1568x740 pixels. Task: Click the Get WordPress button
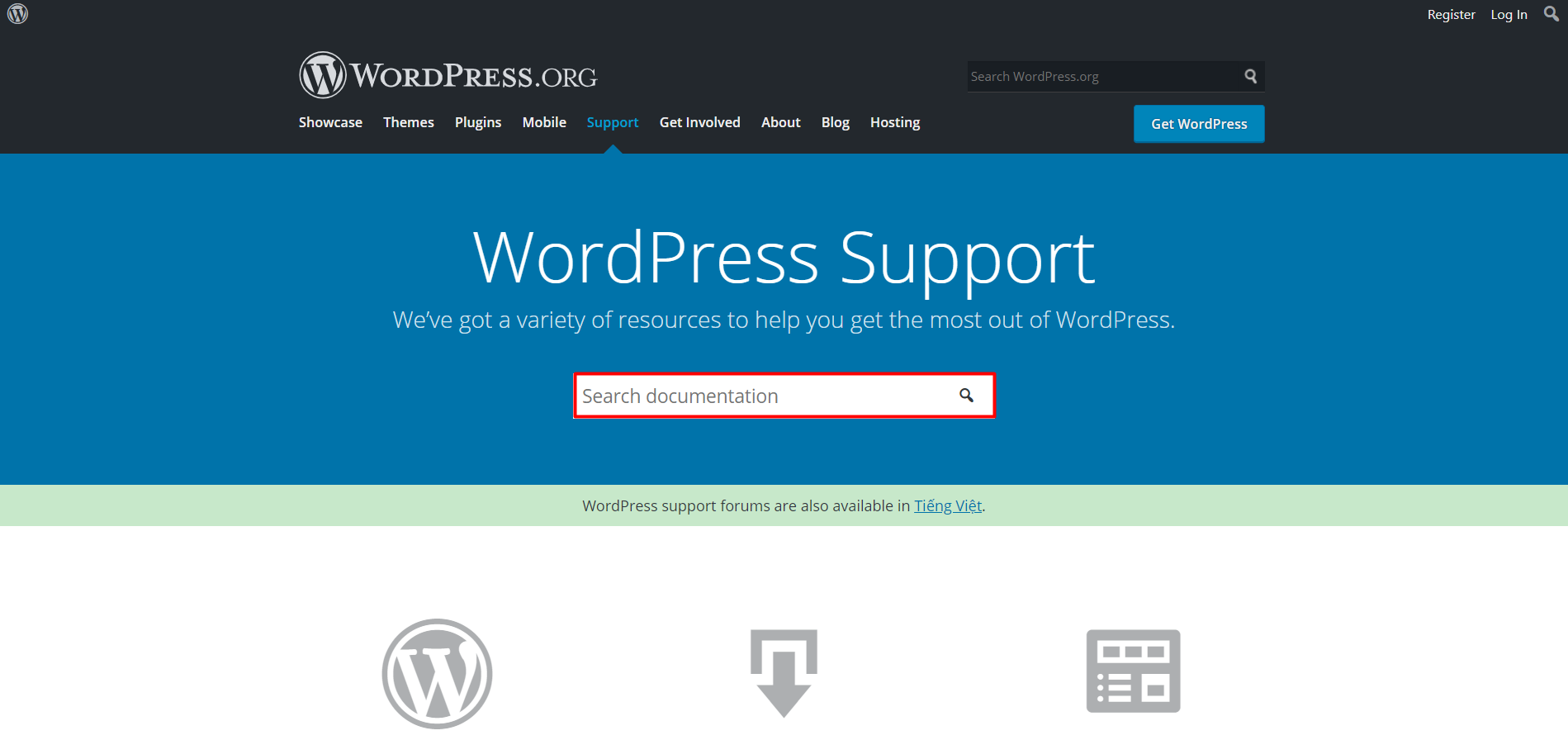[1199, 124]
